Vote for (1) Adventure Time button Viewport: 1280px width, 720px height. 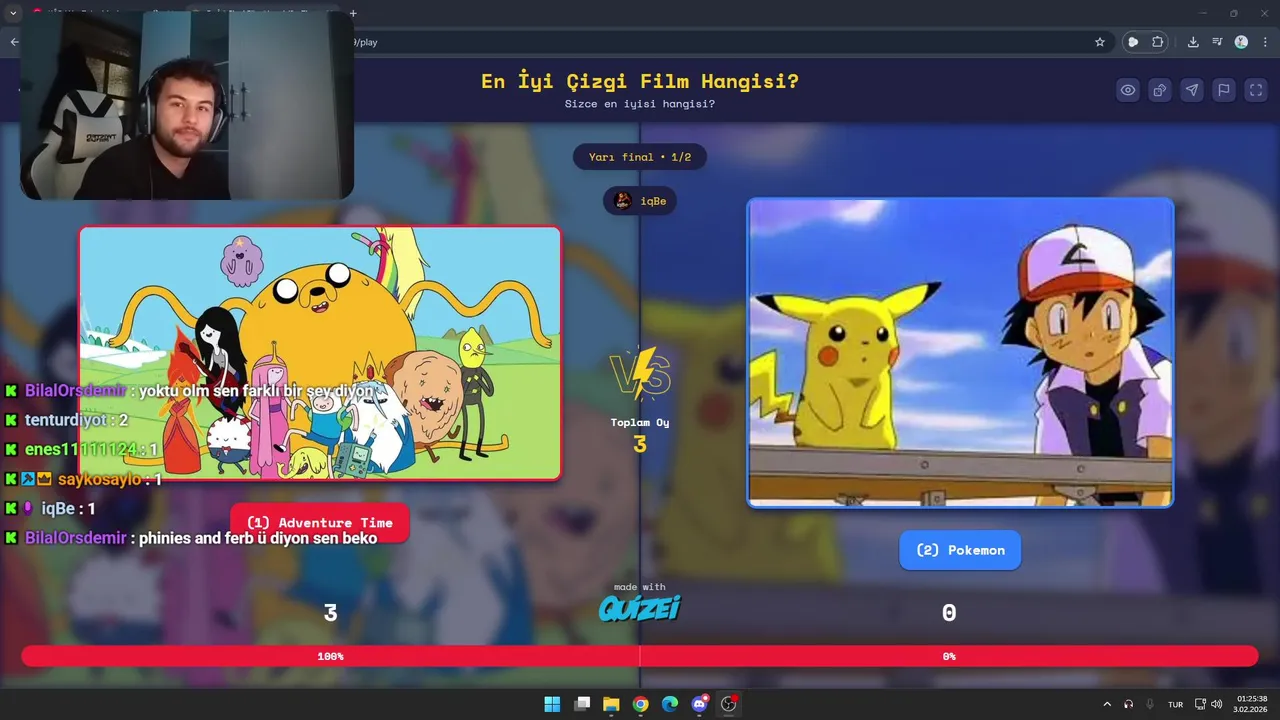(320, 523)
